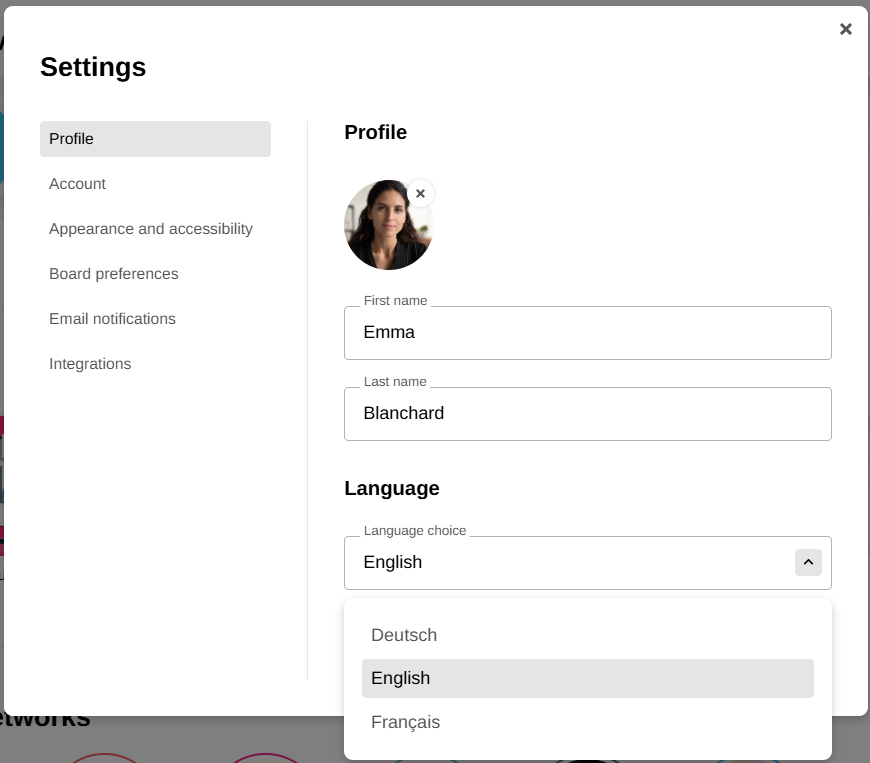Switch to Account settings

coord(77,184)
